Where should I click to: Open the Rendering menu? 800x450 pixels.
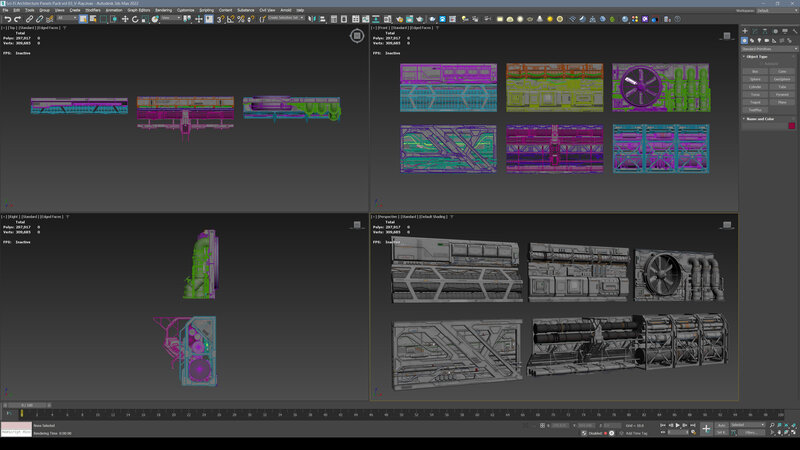163,10
